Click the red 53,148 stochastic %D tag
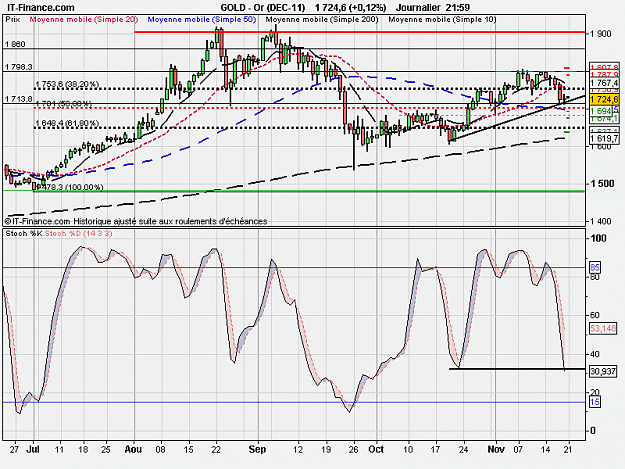 (603, 329)
